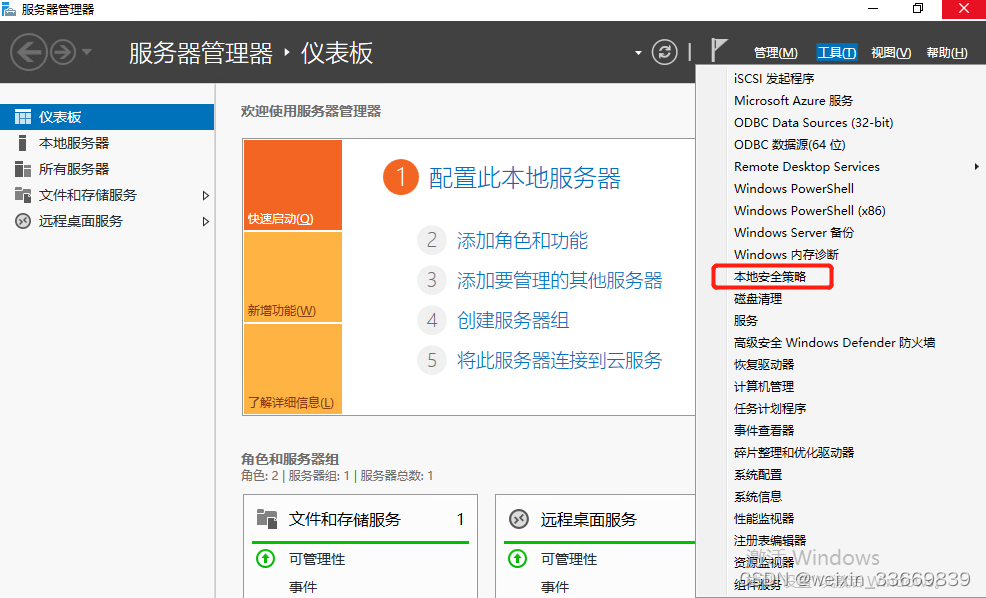
Task: Click 可管理性 in 文件和存储服务 tile
Action: (x=317, y=559)
